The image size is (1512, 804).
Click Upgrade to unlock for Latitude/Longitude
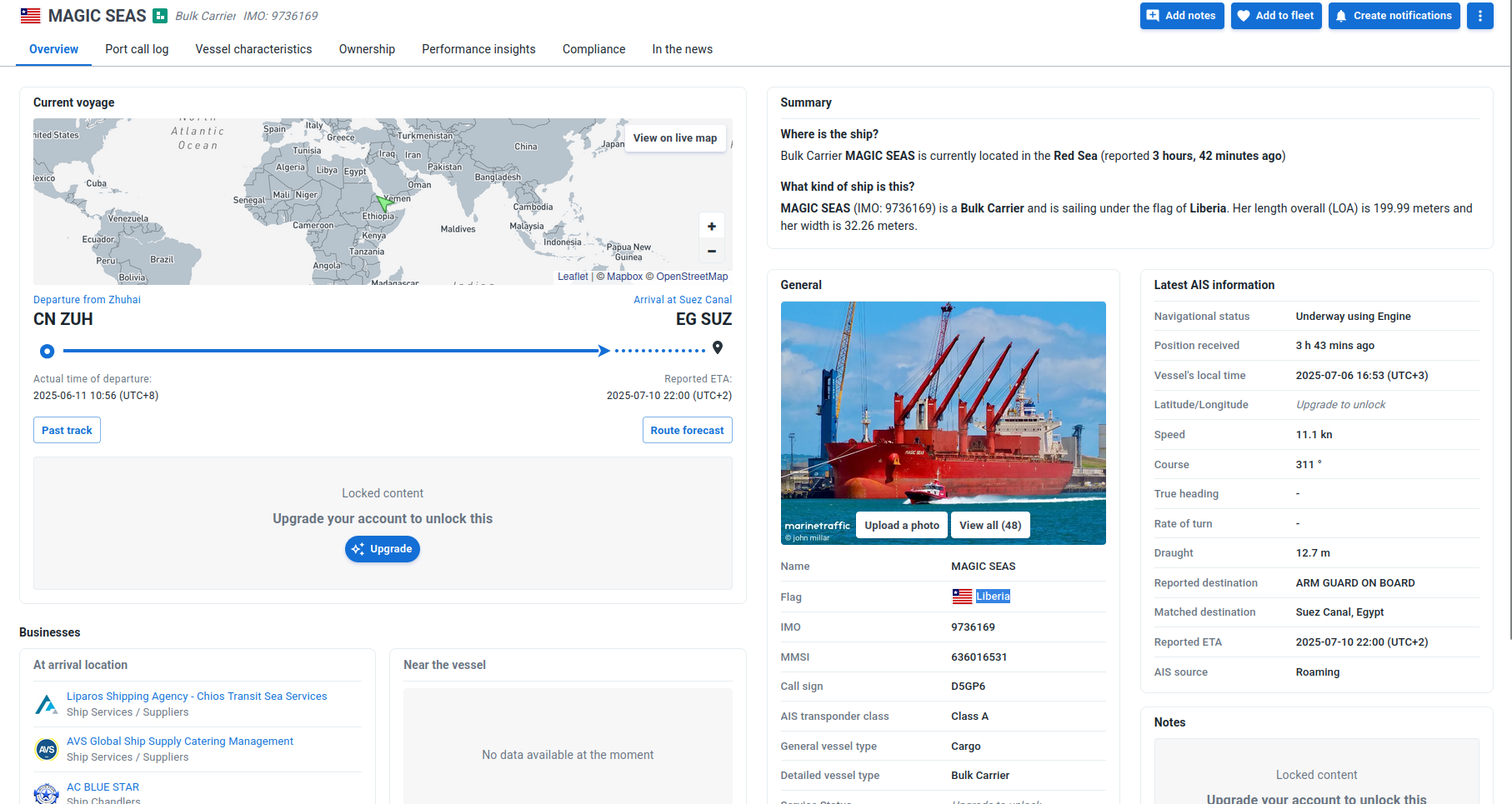pos(1340,405)
